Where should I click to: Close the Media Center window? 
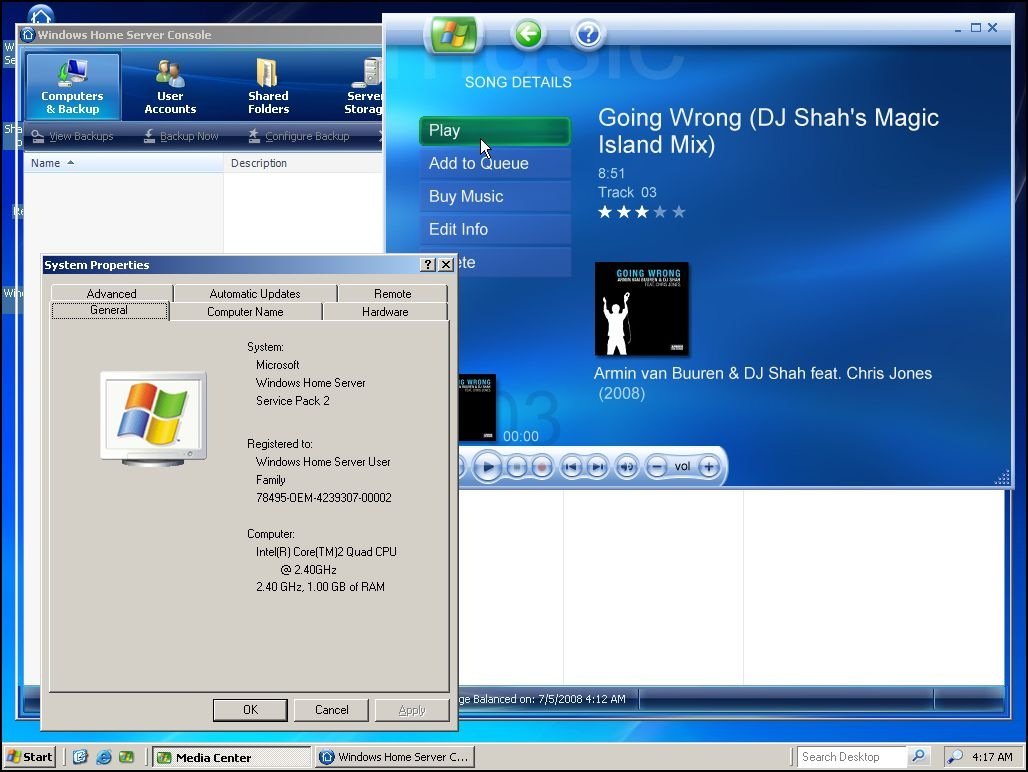tap(993, 28)
